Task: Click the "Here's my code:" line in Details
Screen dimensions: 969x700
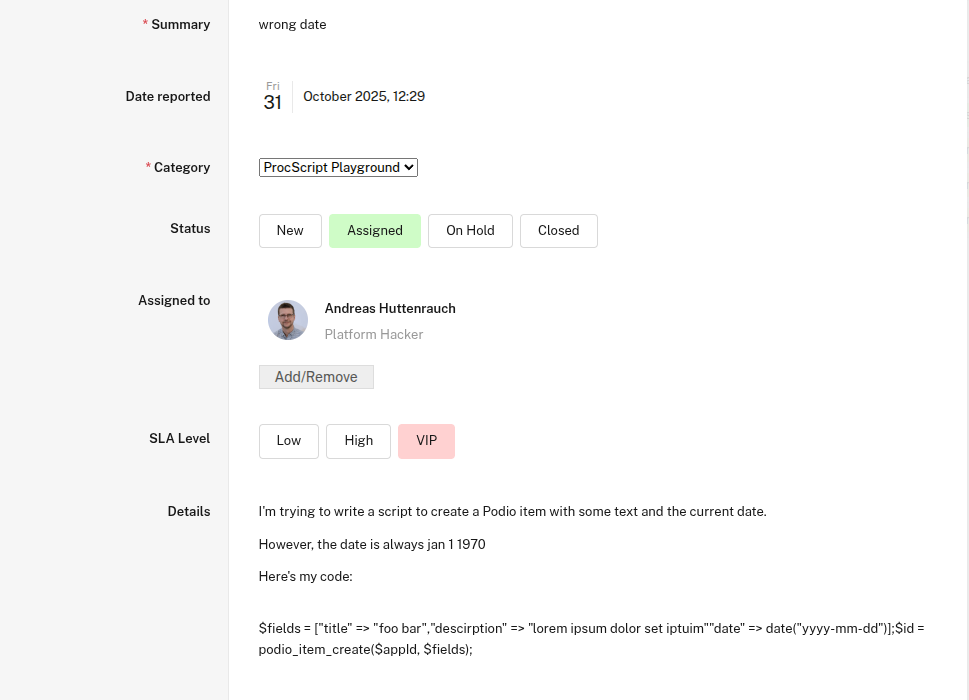Action: click(305, 577)
